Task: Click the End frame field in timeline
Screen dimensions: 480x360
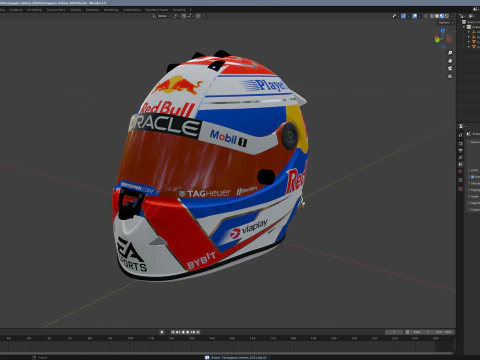Action: 443,332
